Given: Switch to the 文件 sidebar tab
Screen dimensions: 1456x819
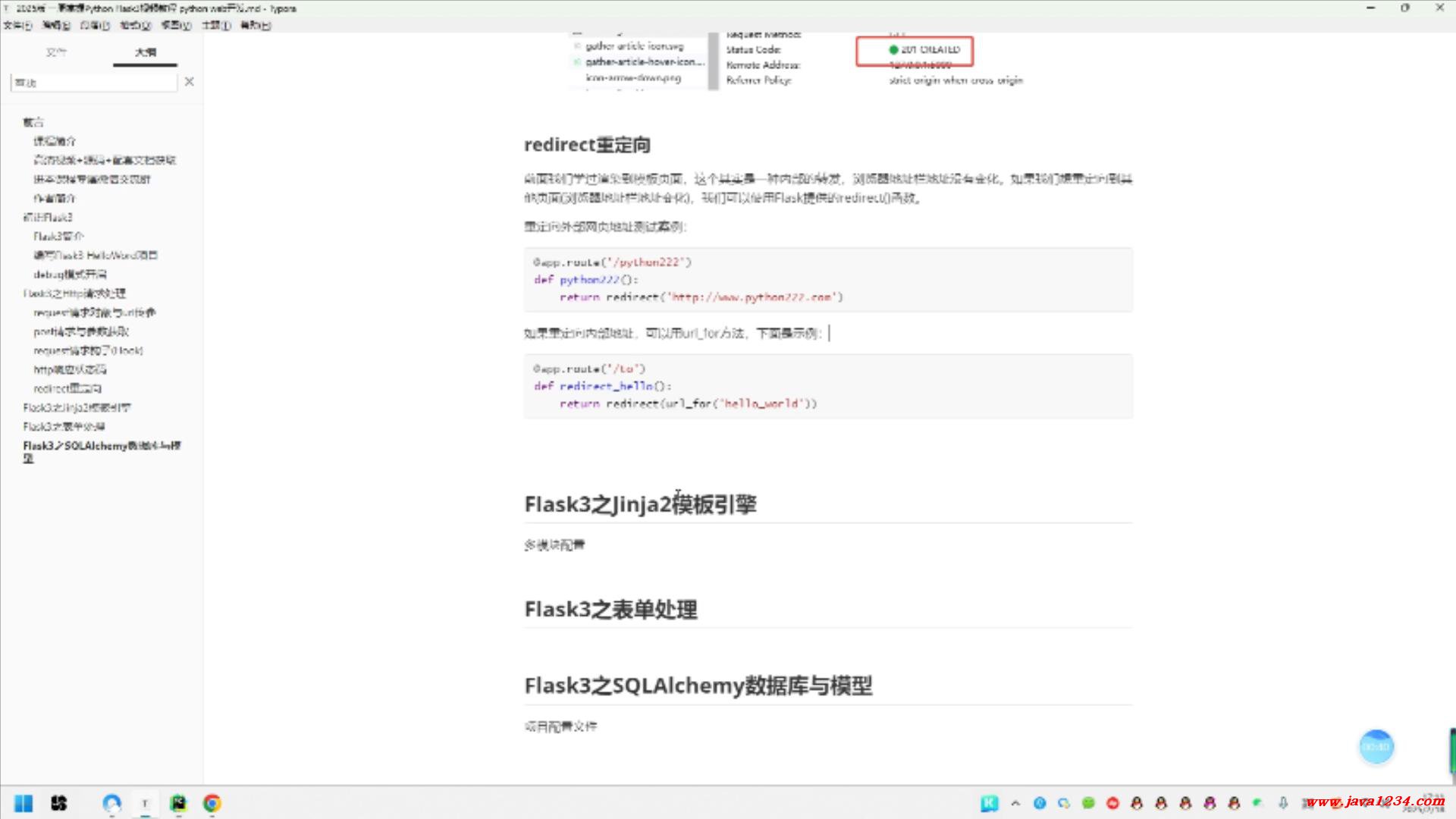Looking at the screenshot, I should coord(56,52).
